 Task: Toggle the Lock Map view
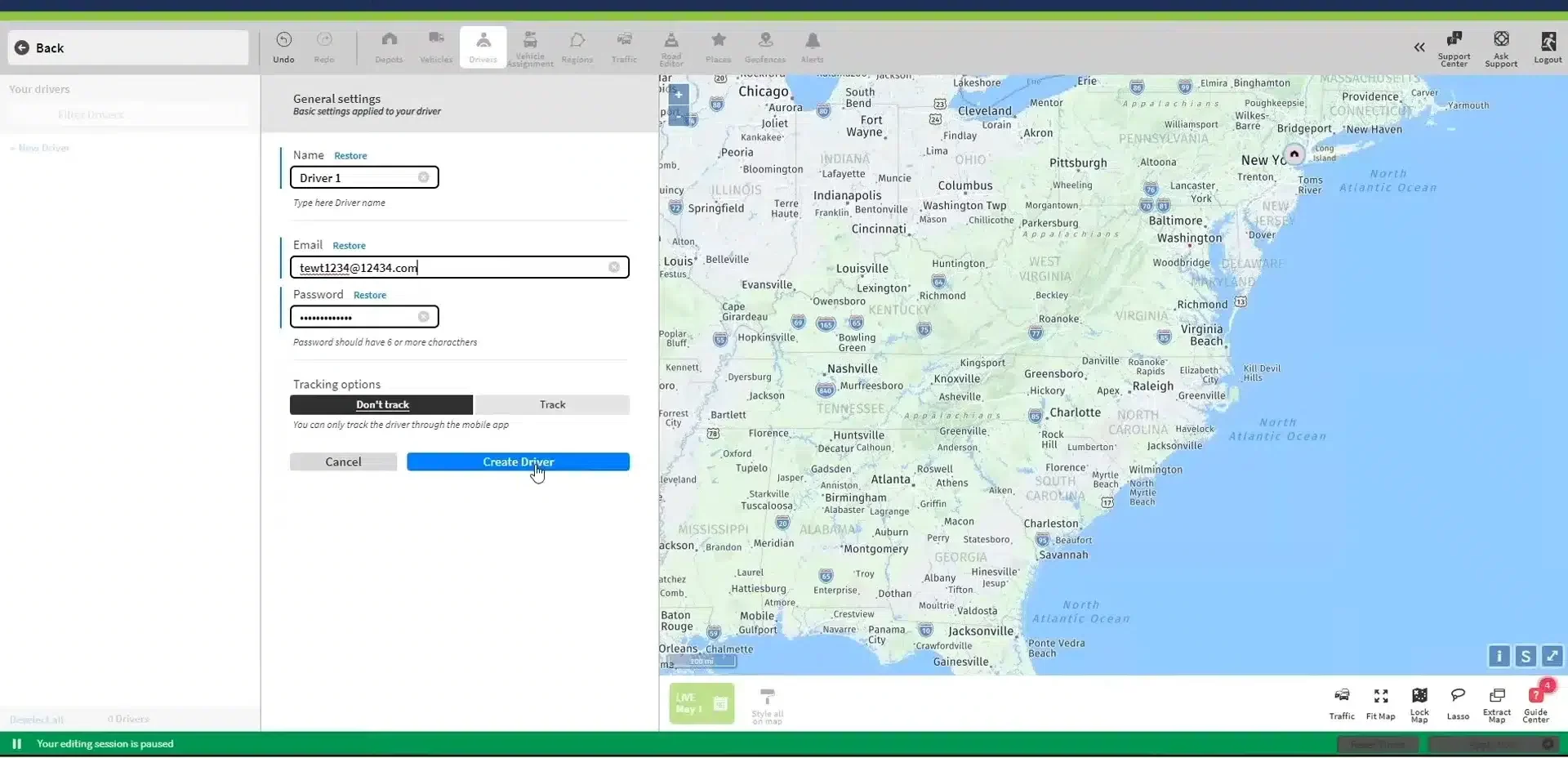(1420, 703)
